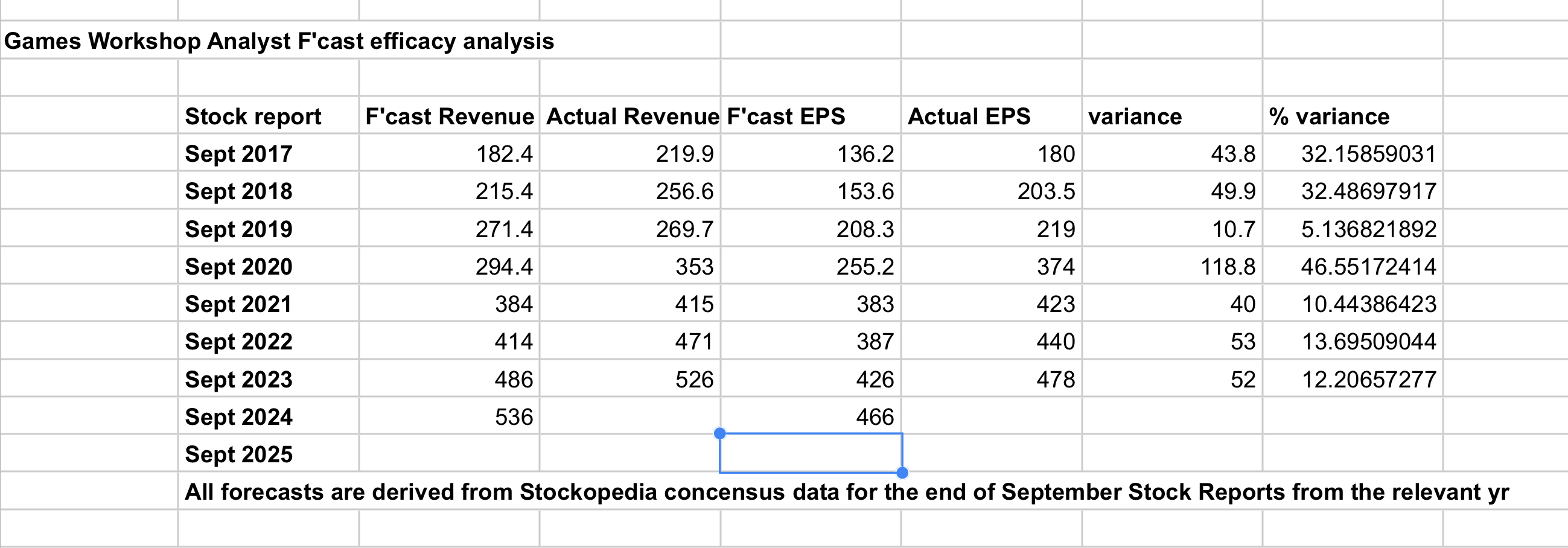The height and width of the screenshot is (548, 1568).
Task: Click the Stockopedia consensus data footnote cell
Action: pyautogui.click(x=846, y=491)
